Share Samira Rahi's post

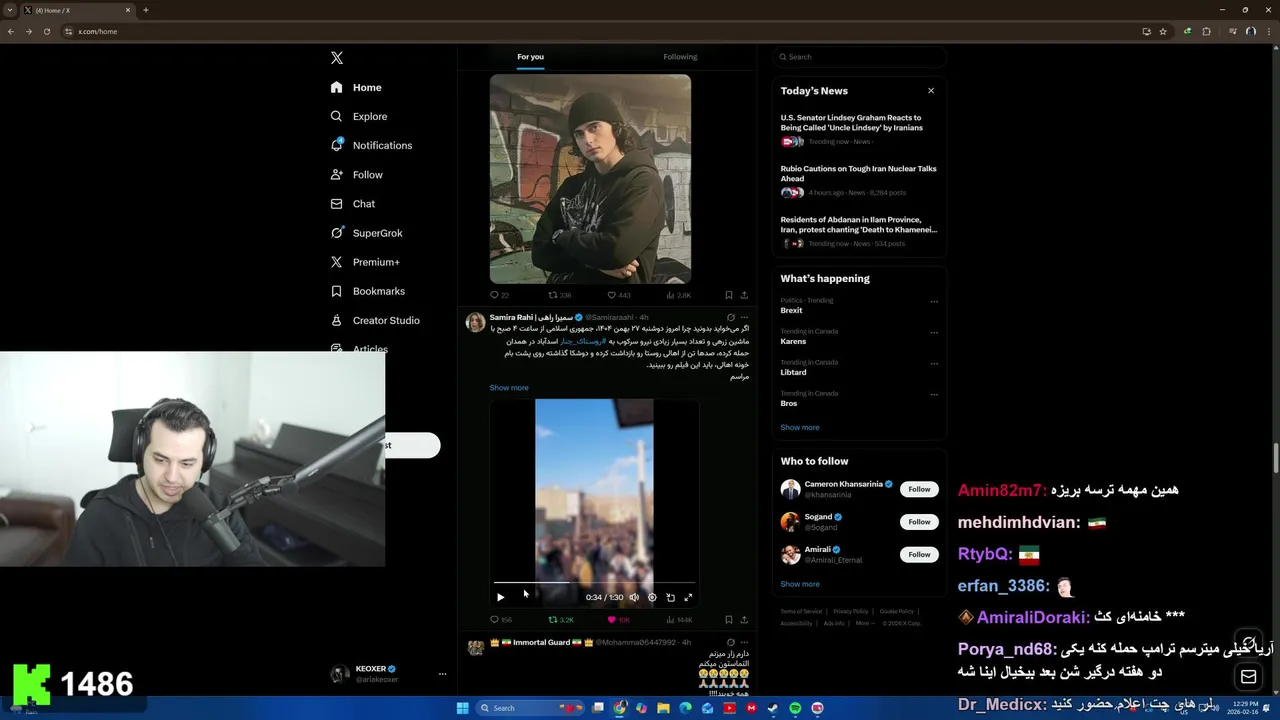point(744,620)
